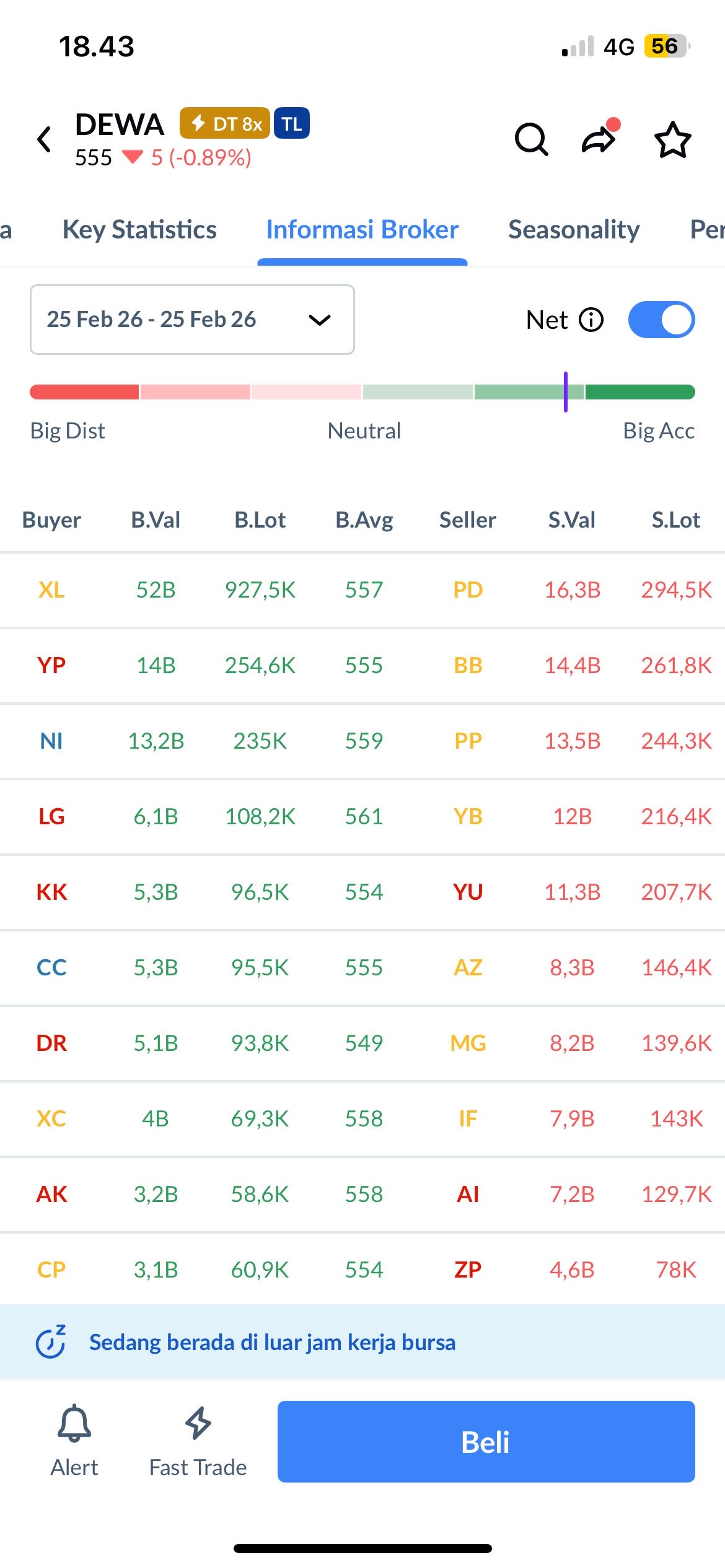Tap the Net info icon
The image size is (725, 1568).
pyautogui.click(x=591, y=320)
